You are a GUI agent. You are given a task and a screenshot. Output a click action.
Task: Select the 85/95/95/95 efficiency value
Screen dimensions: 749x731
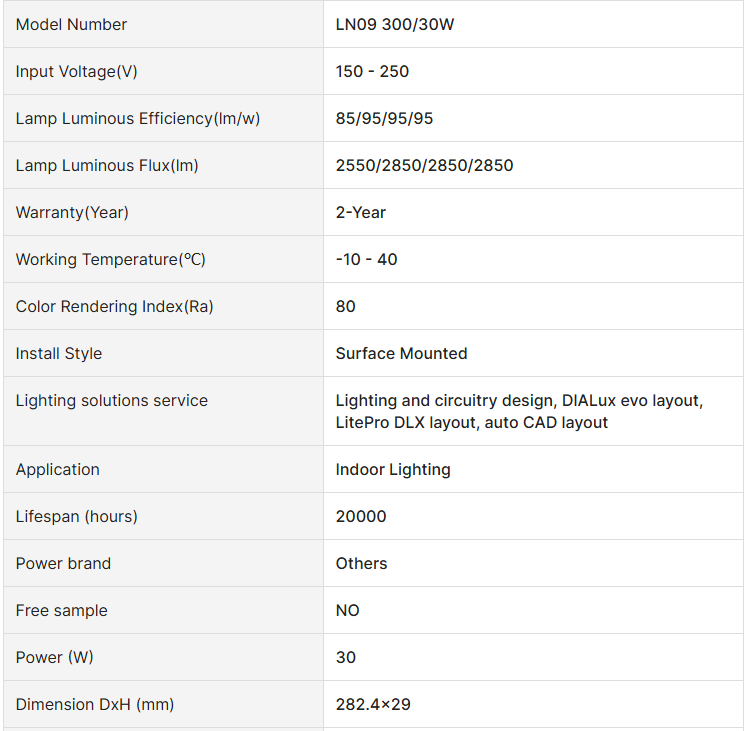[384, 118]
